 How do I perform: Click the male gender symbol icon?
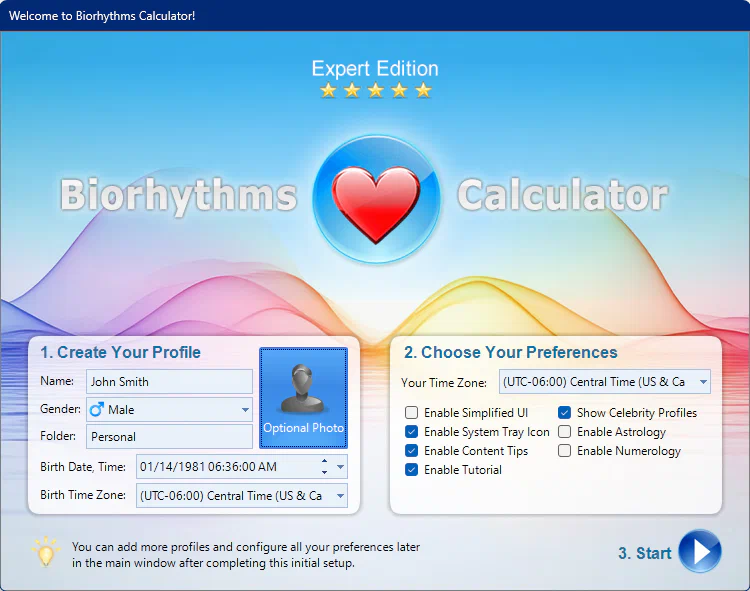pyautogui.click(x=97, y=409)
